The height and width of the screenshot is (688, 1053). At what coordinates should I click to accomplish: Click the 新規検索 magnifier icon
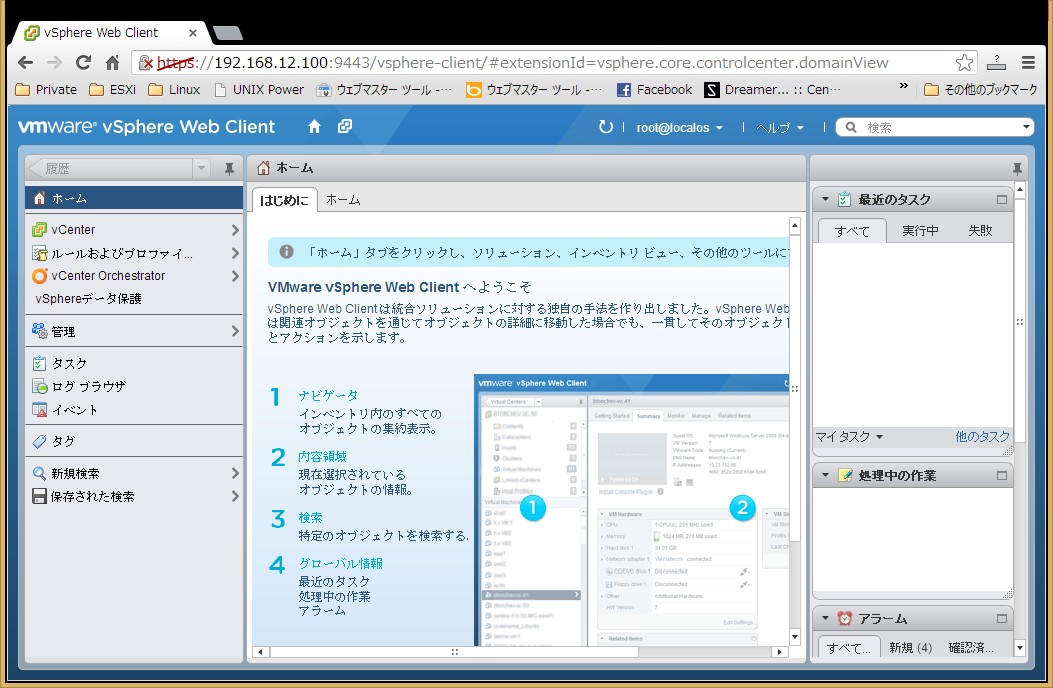pos(40,474)
